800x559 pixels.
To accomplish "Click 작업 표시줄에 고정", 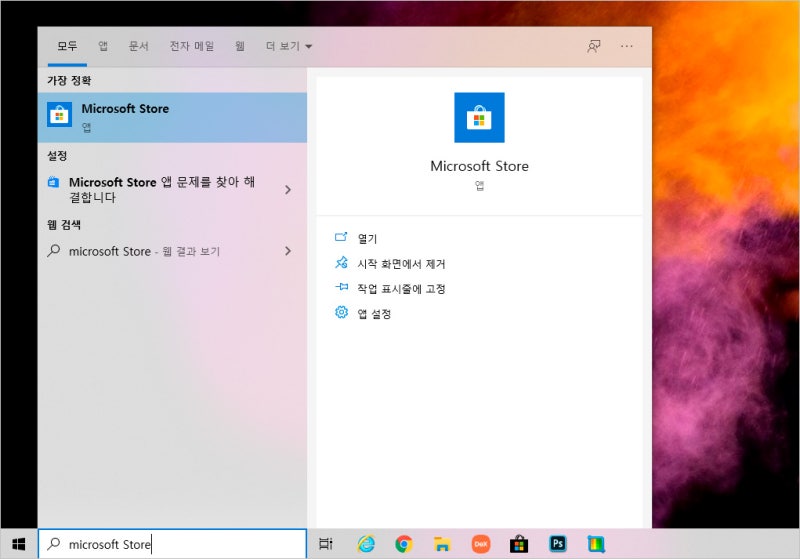I will pos(401,289).
